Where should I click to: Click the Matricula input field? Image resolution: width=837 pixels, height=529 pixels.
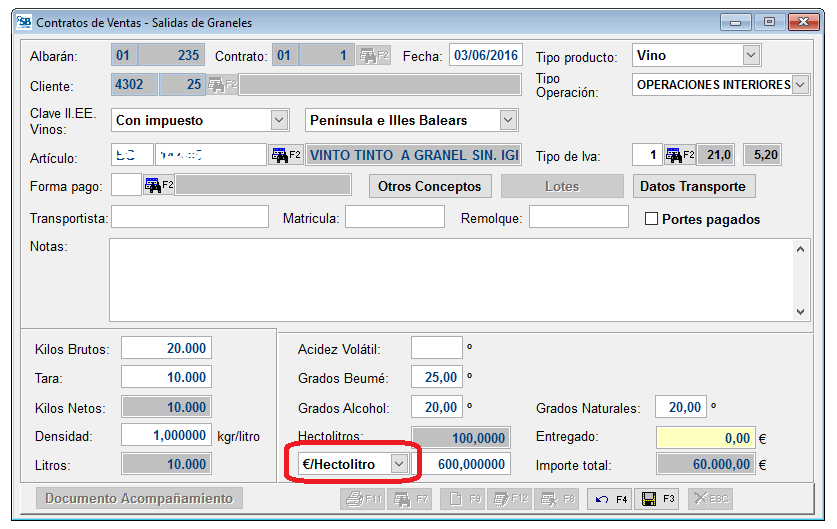click(x=395, y=217)
